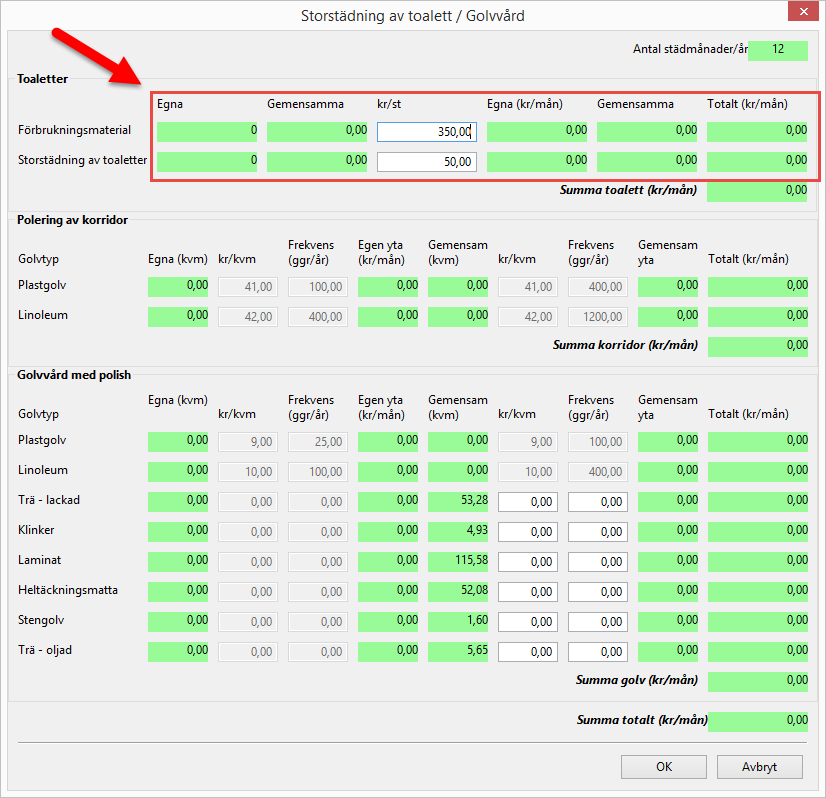
Task: Click the OK button
Action: pyautogui.click(x=663, y=767)
